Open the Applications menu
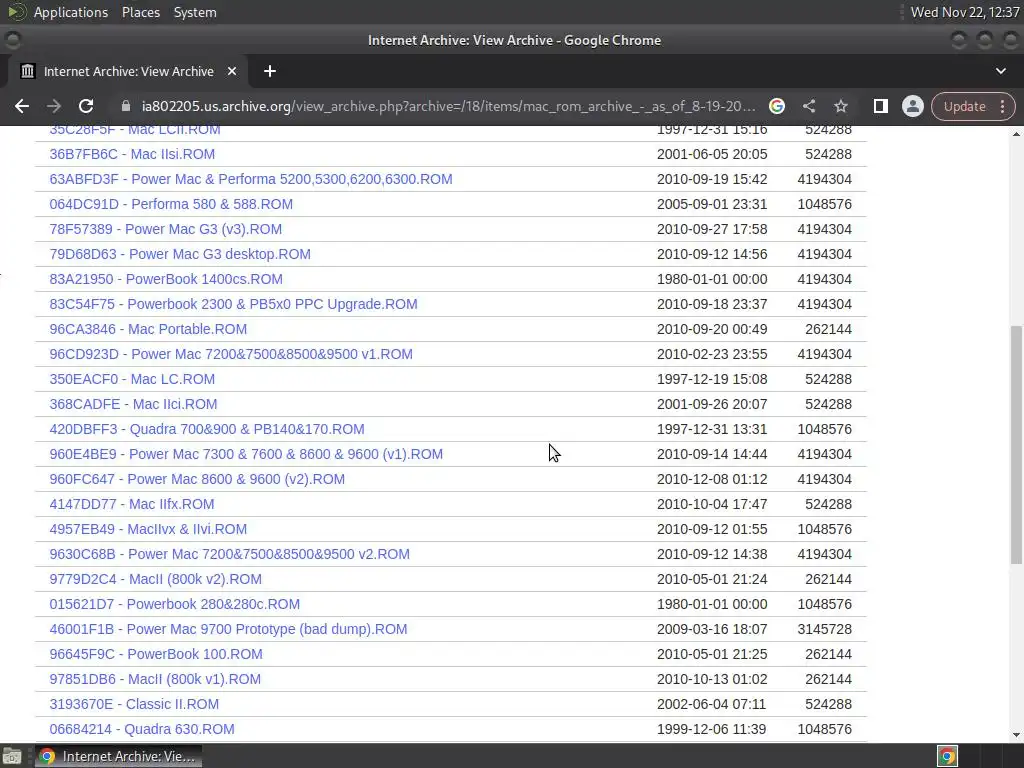1024x768 pixels. point(71,12)
